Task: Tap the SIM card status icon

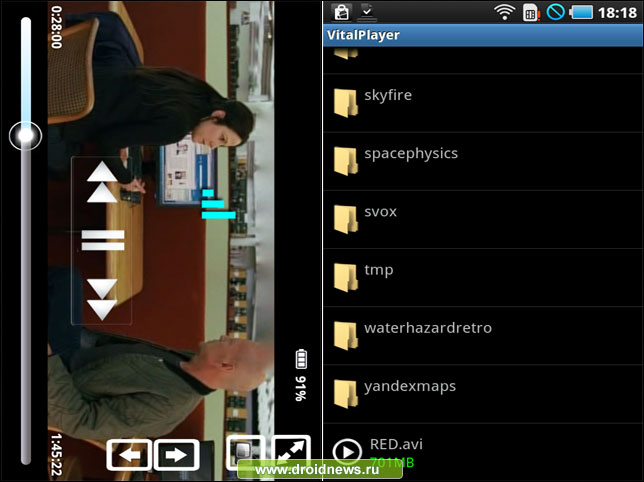Action: [x=531, y=13]
